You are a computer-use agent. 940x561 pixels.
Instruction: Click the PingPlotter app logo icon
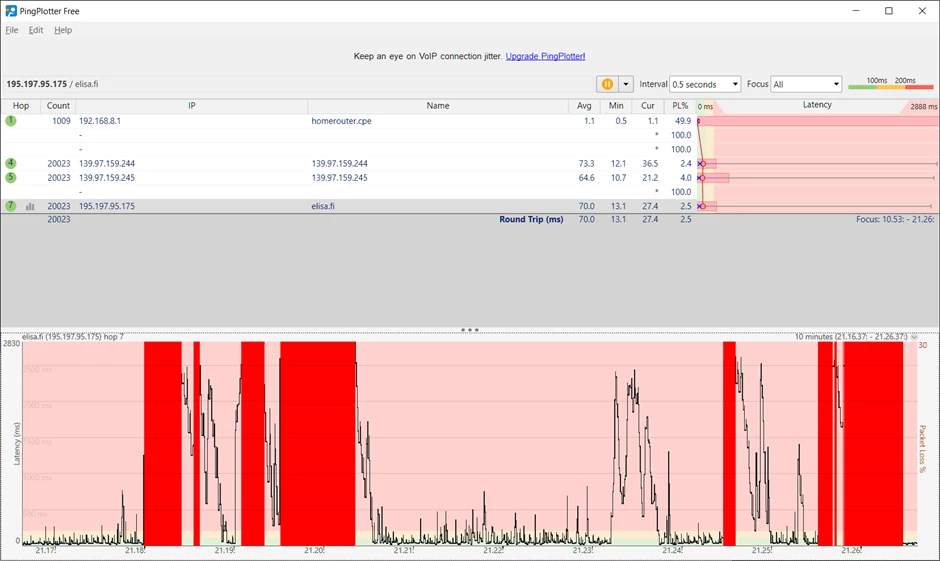[11, 11]
